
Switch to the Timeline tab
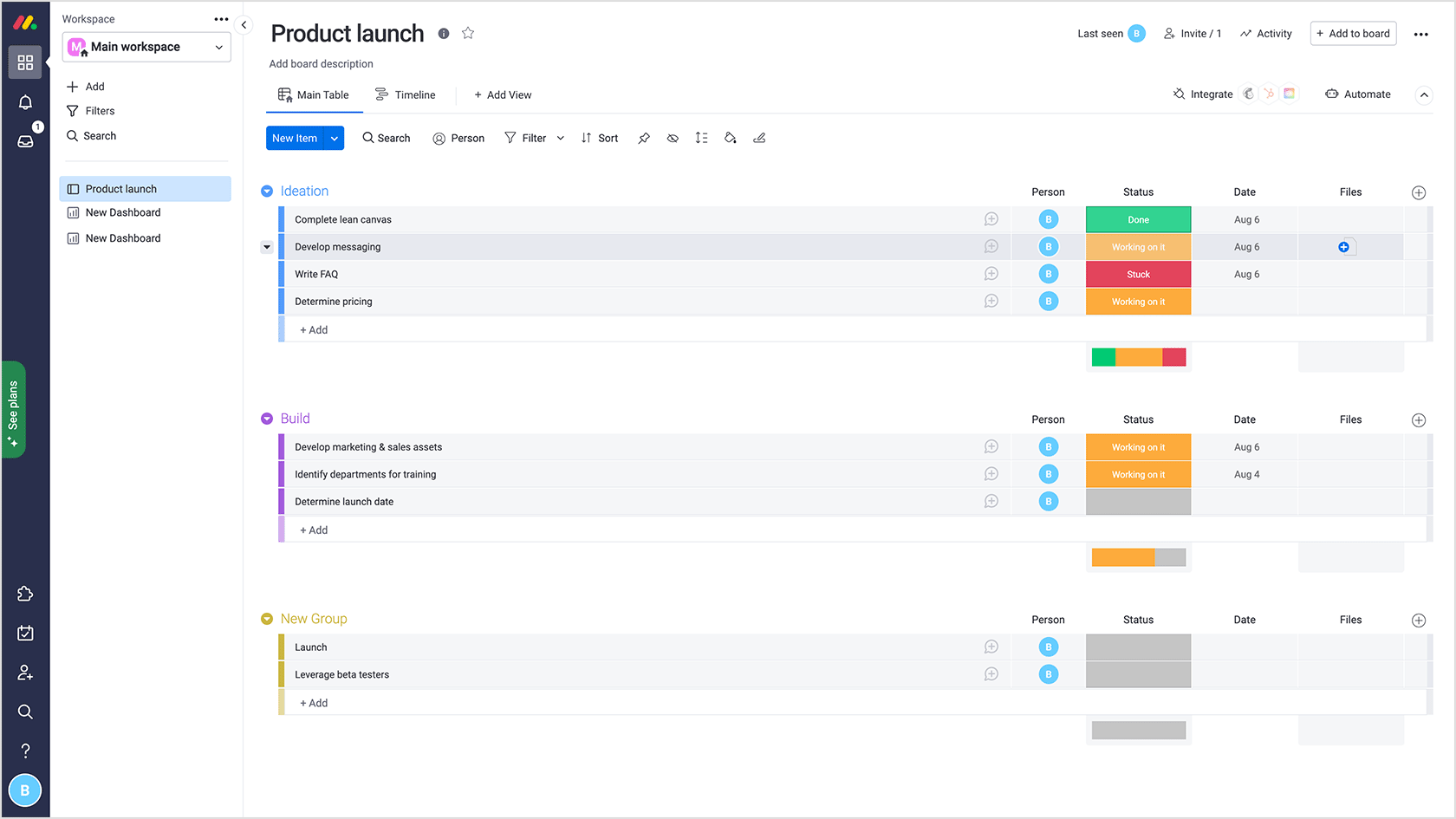(x=406, y=94)
